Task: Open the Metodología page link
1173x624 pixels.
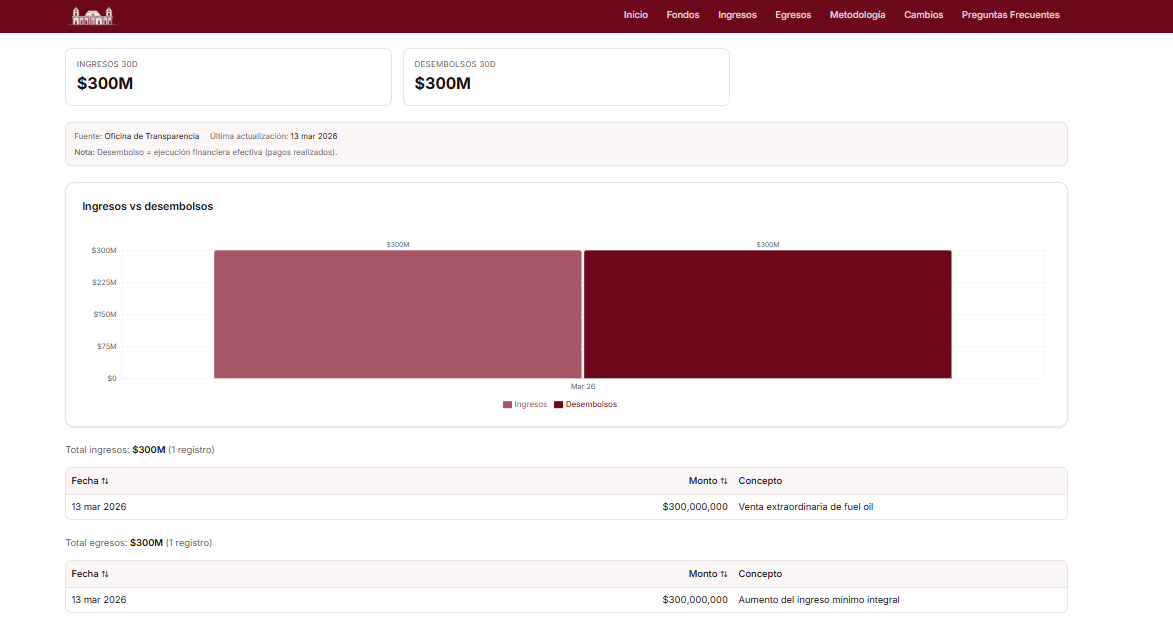Action: [857, 15]
